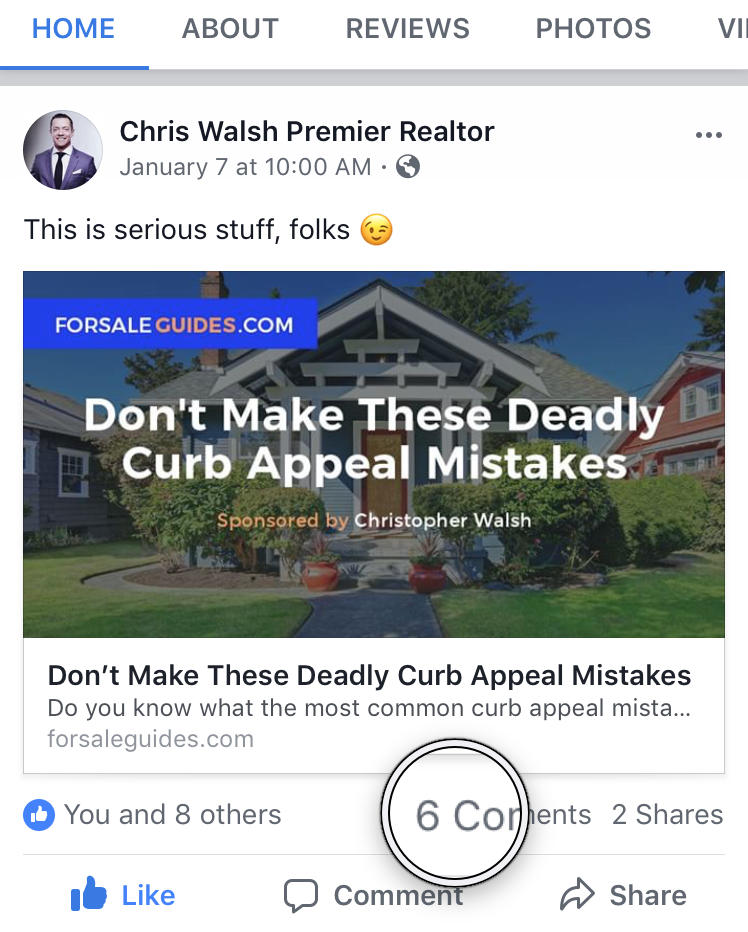Screen dimensions: 748x932
Task: Tap the Share arrow icon
Action: point(577,894)
